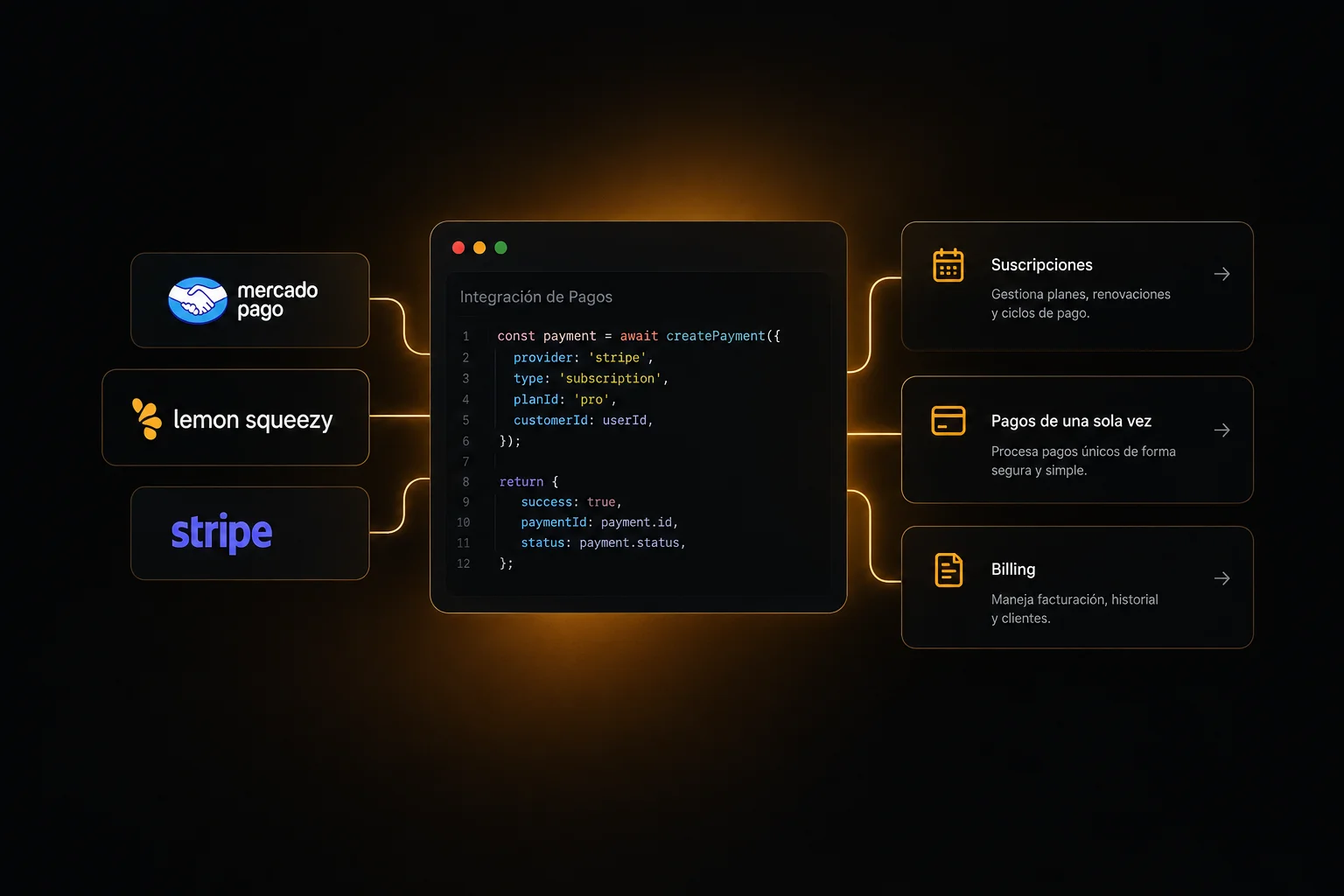Maximize the code window with the green dot
This screenshot has height=896, width=1344.
click(x=500, y=248)
